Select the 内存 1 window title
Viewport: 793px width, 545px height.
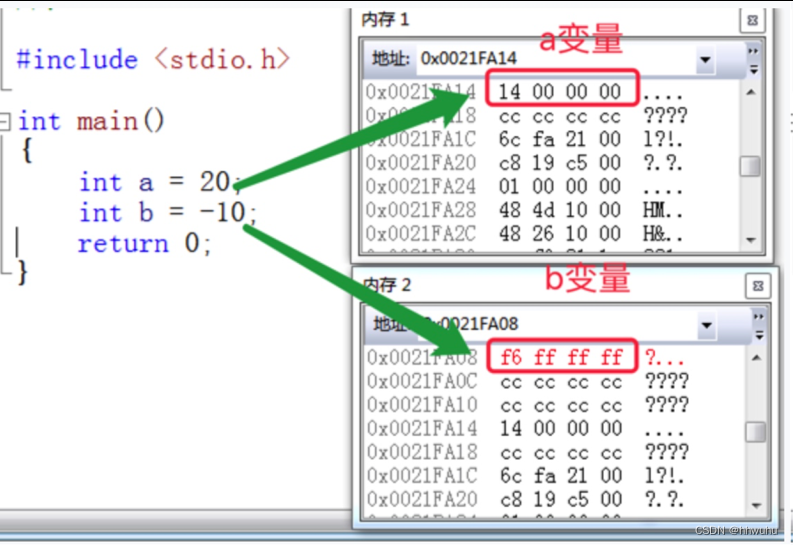coord(385,20)
